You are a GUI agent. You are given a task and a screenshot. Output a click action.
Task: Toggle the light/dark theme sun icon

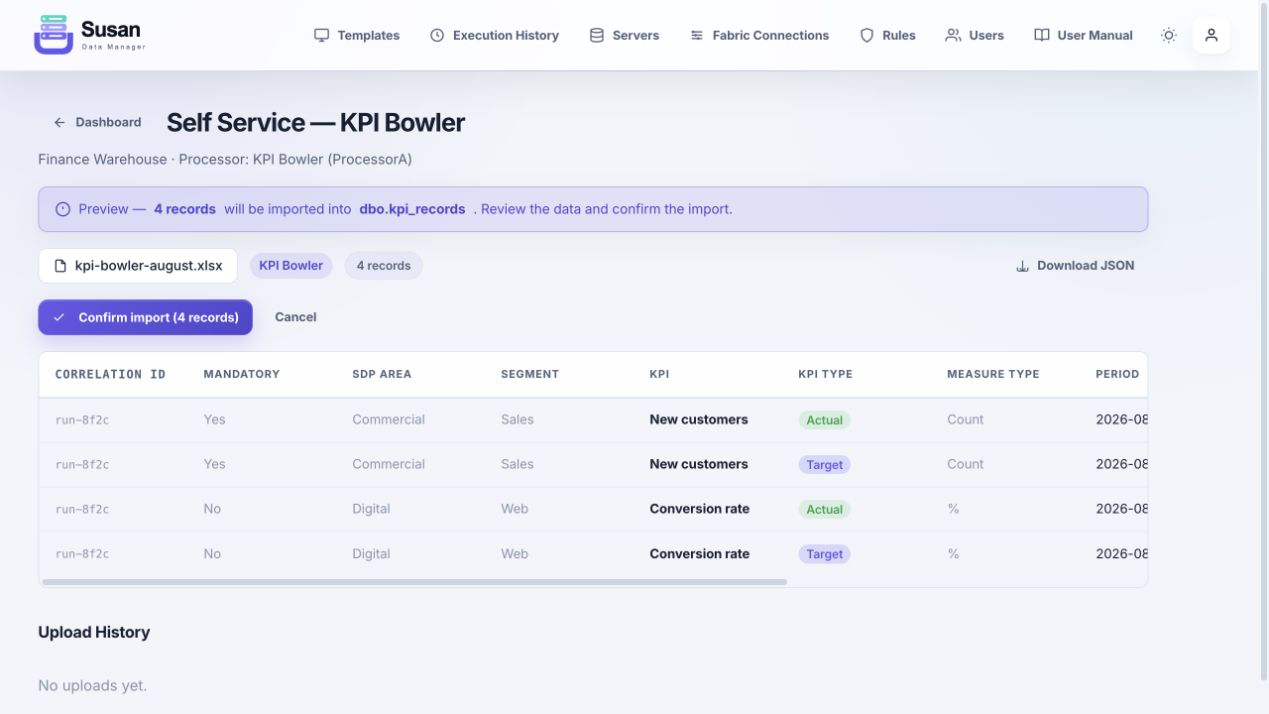tap(1168, 35)
